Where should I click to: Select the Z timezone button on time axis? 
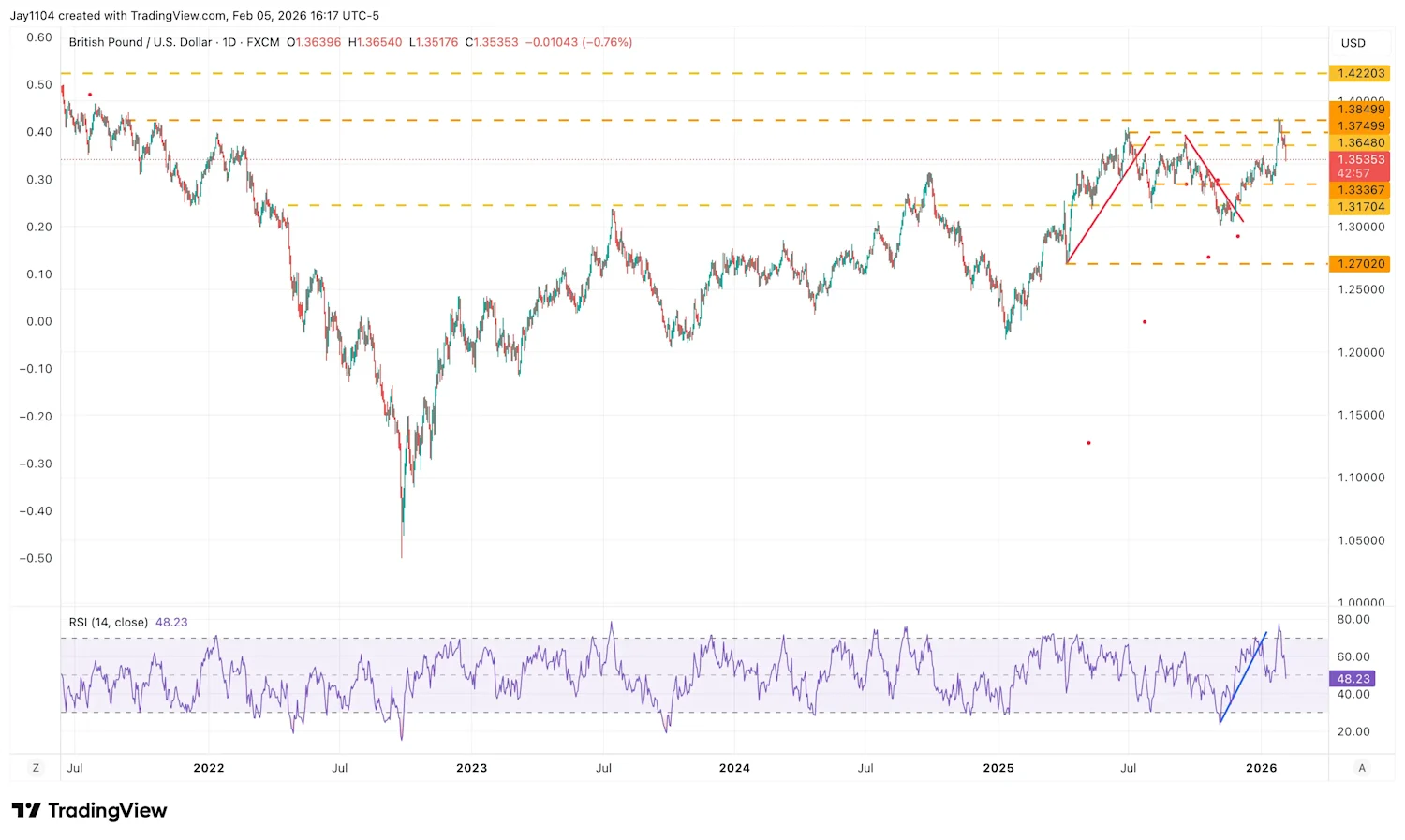point(35,767)
